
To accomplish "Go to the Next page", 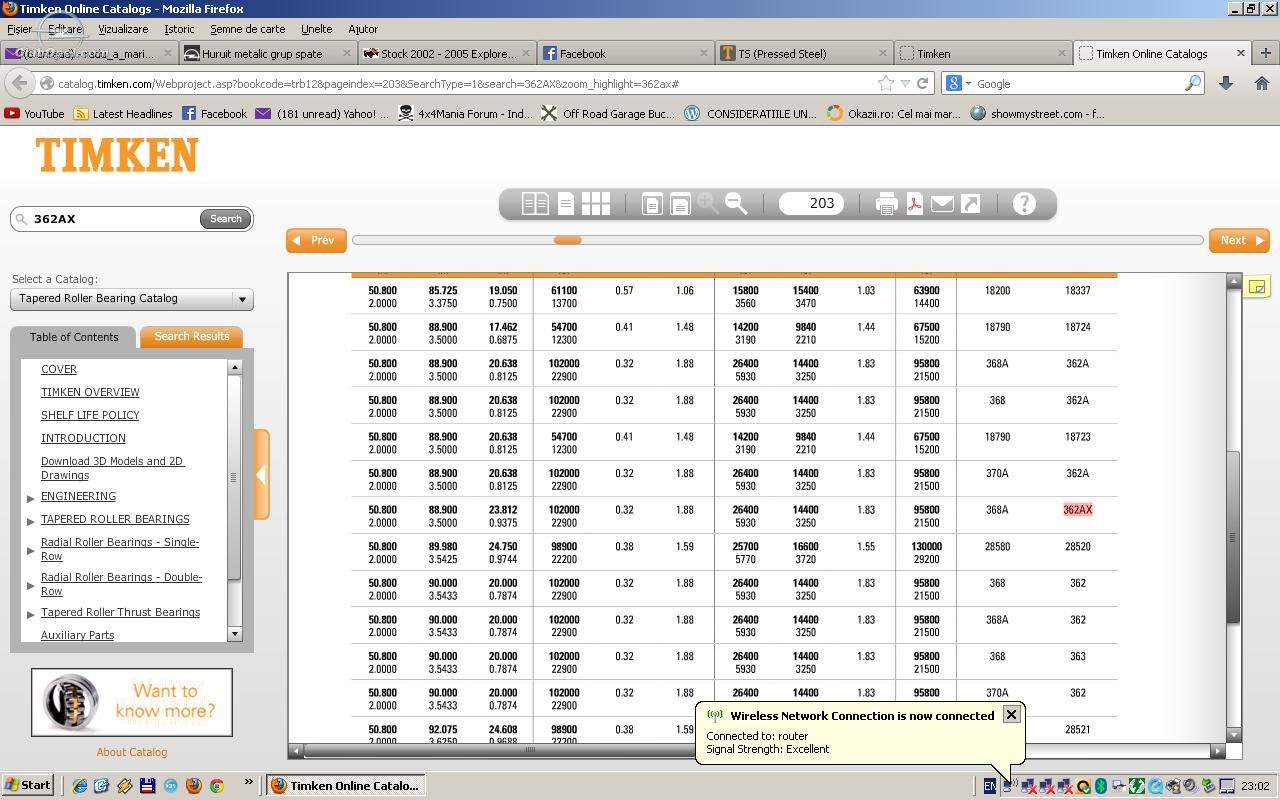I will tap(1239, 240).
